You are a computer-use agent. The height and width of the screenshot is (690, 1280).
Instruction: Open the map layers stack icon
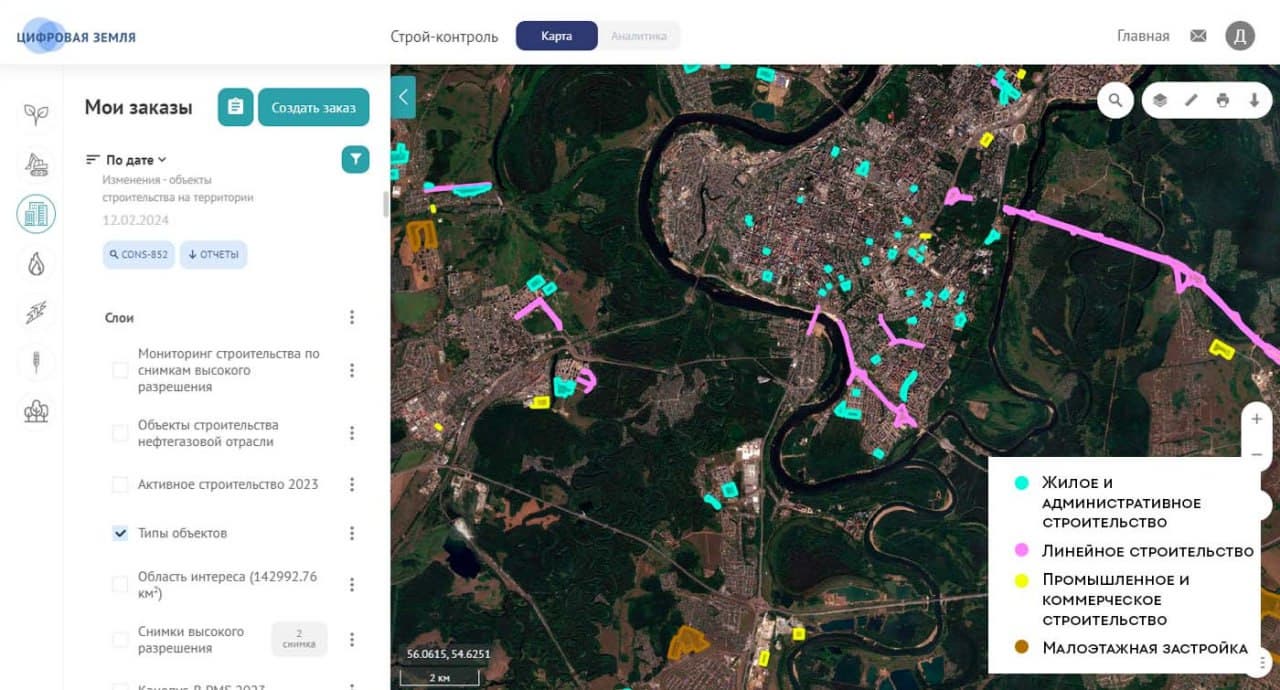tap(1160, 100)
